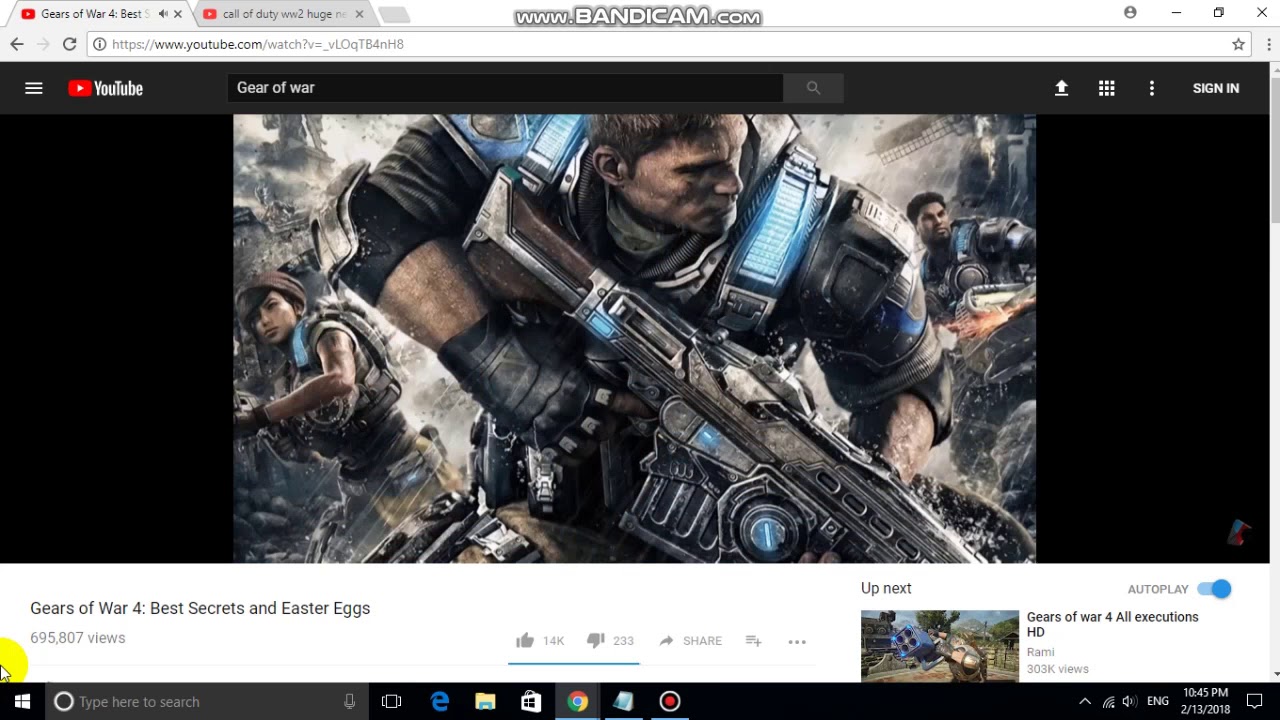Open the Action Center notifications icon
Image resolution: width=1280 pixels, height=720 pixels.
[1255, 702]
